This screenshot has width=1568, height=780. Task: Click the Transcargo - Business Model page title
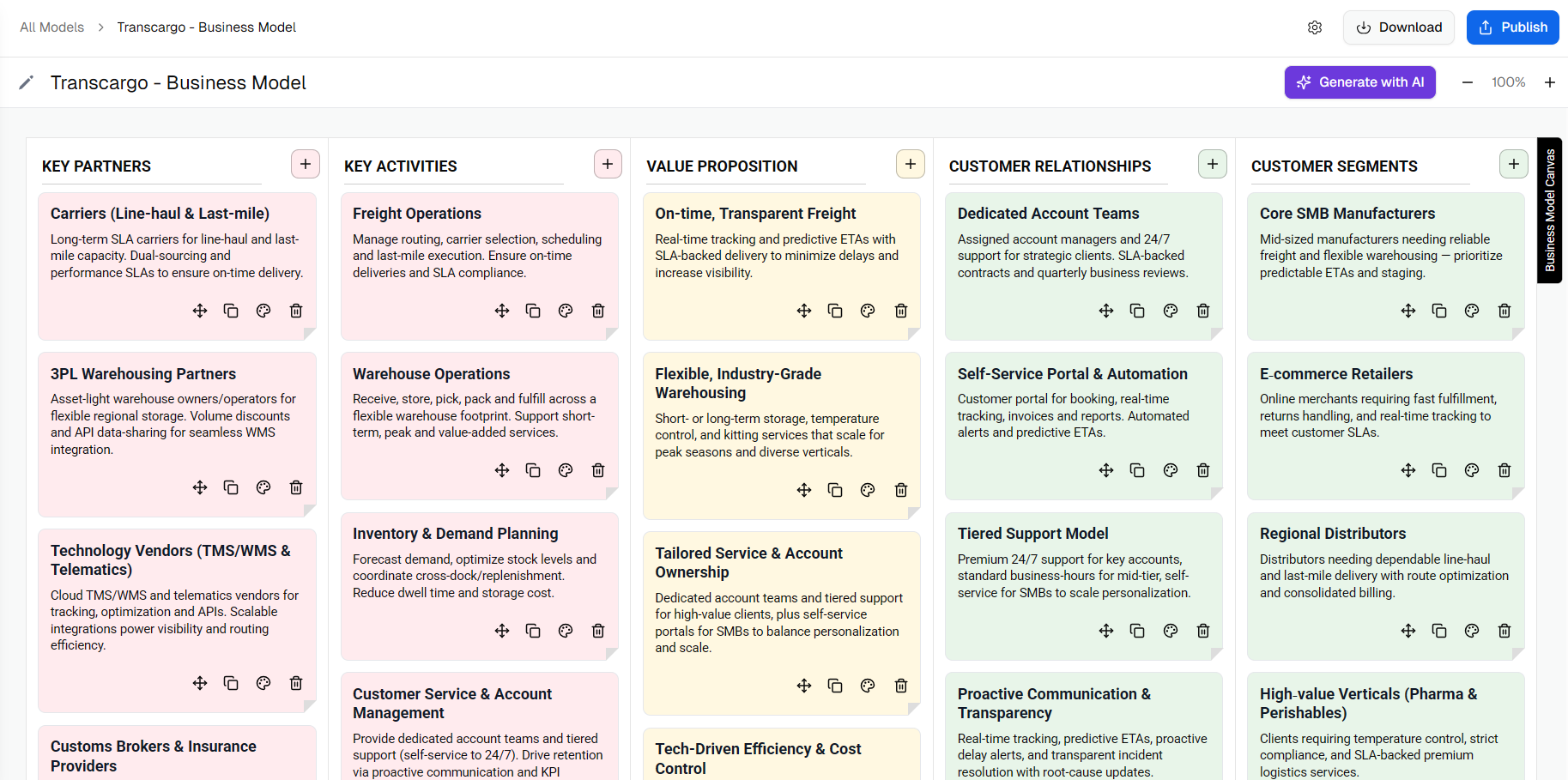tap(179, 82)
